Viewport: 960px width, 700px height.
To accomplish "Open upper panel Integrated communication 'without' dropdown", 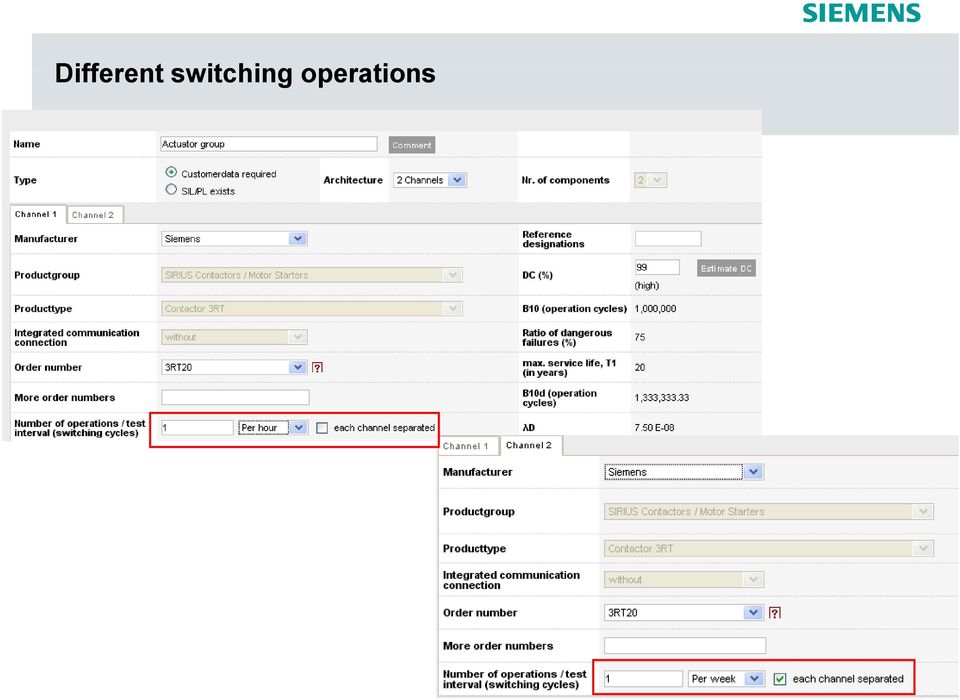I will [234, 337].
